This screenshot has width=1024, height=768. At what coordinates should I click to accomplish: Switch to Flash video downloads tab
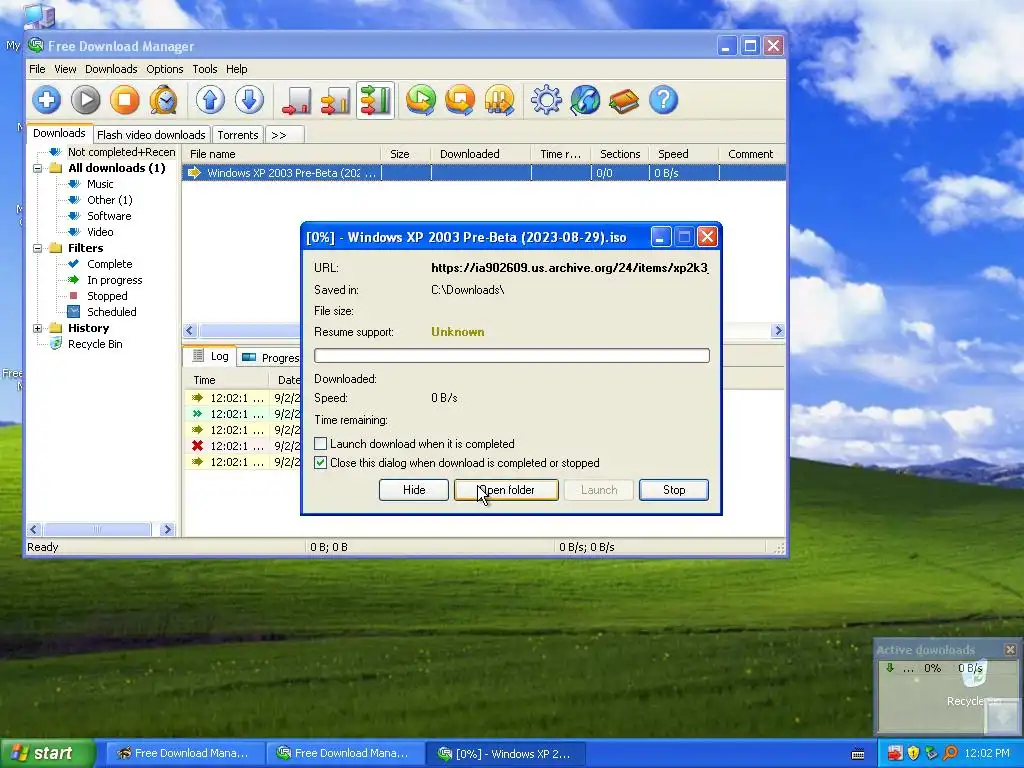[x=152, y=135]
